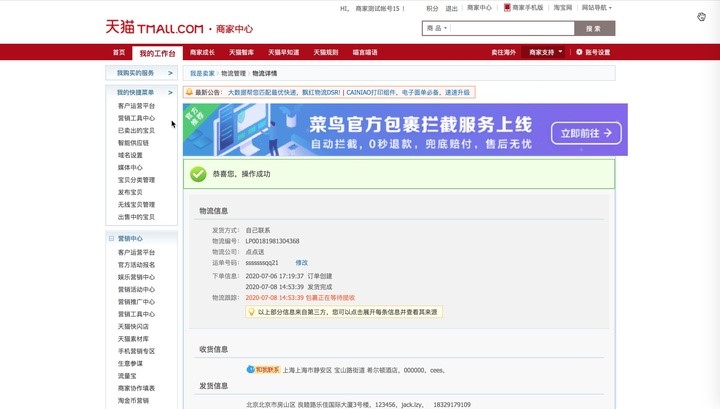This screenshot has width=720, height=409.
Task: Click the blue Wangwang contact icon
Action: tap(250, 370)
